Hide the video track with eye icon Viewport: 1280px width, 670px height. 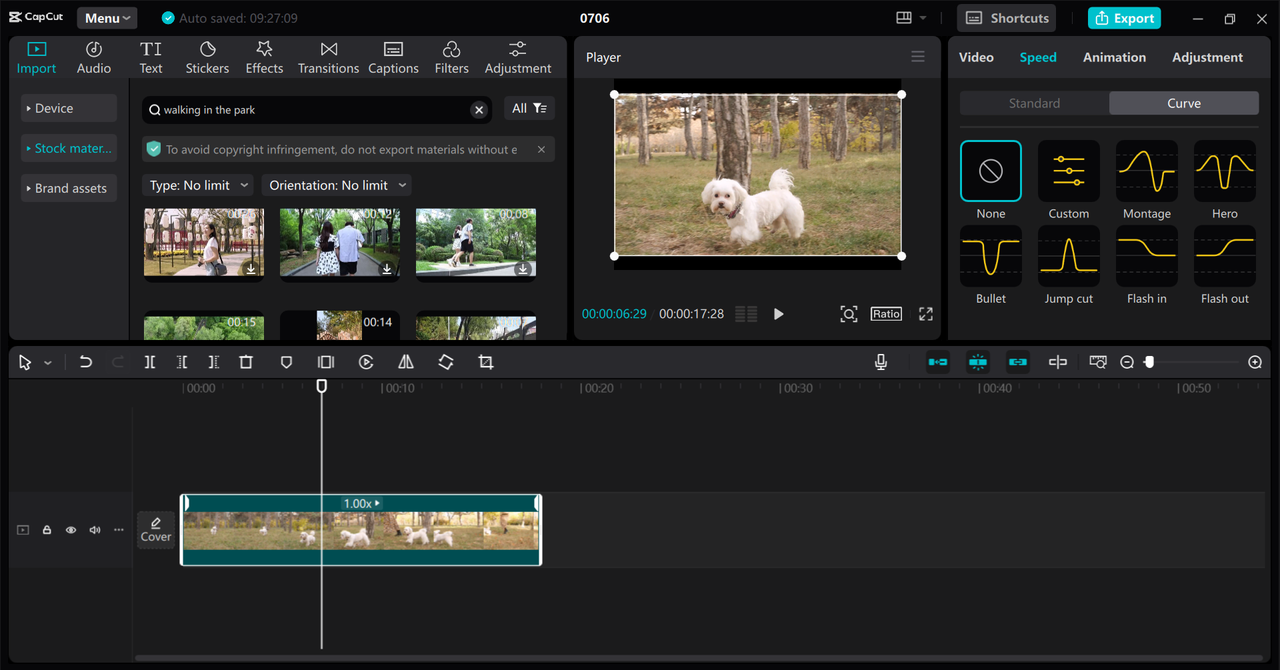click(71, 530)
